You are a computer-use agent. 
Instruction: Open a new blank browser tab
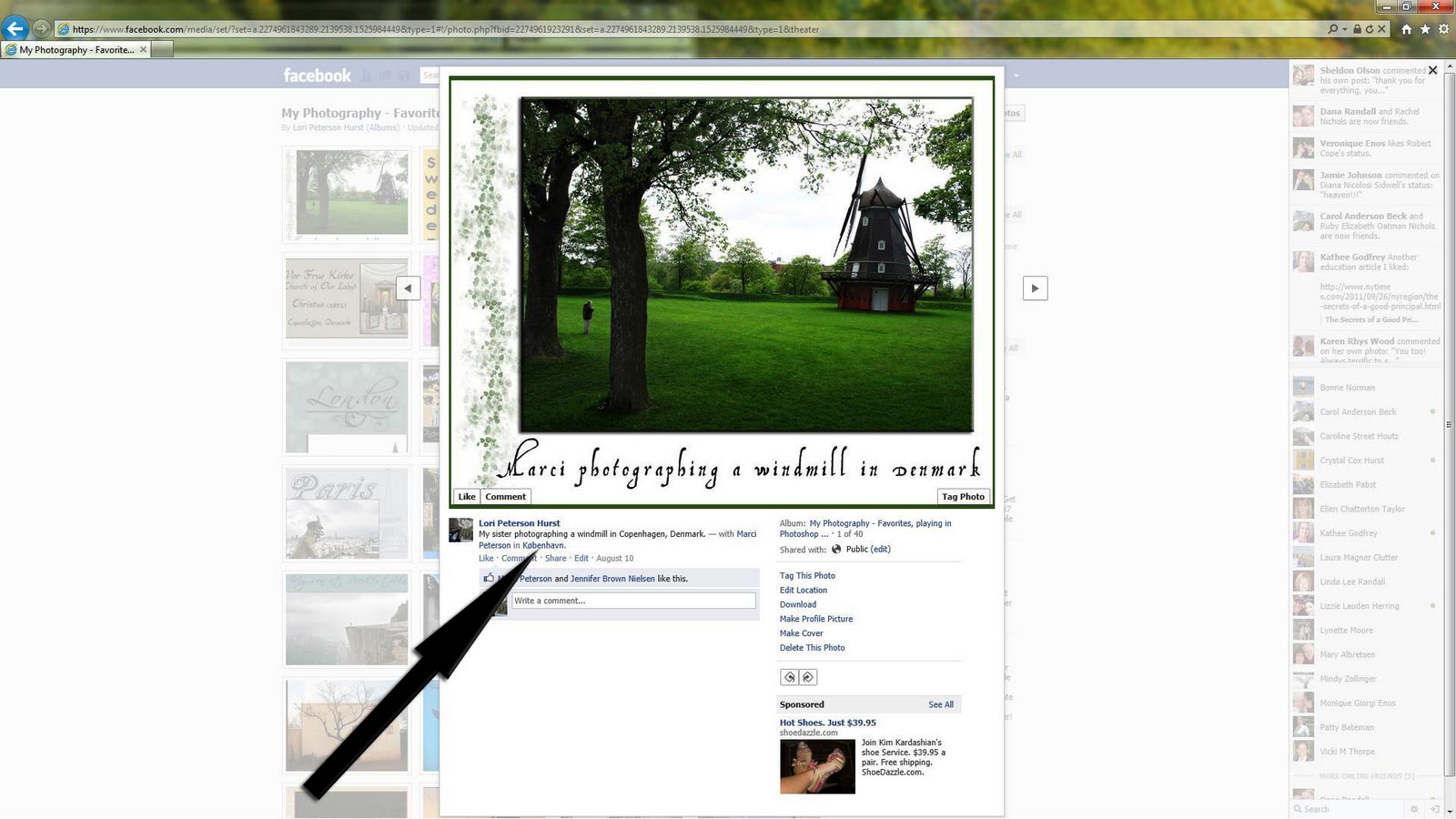(162, 49)
